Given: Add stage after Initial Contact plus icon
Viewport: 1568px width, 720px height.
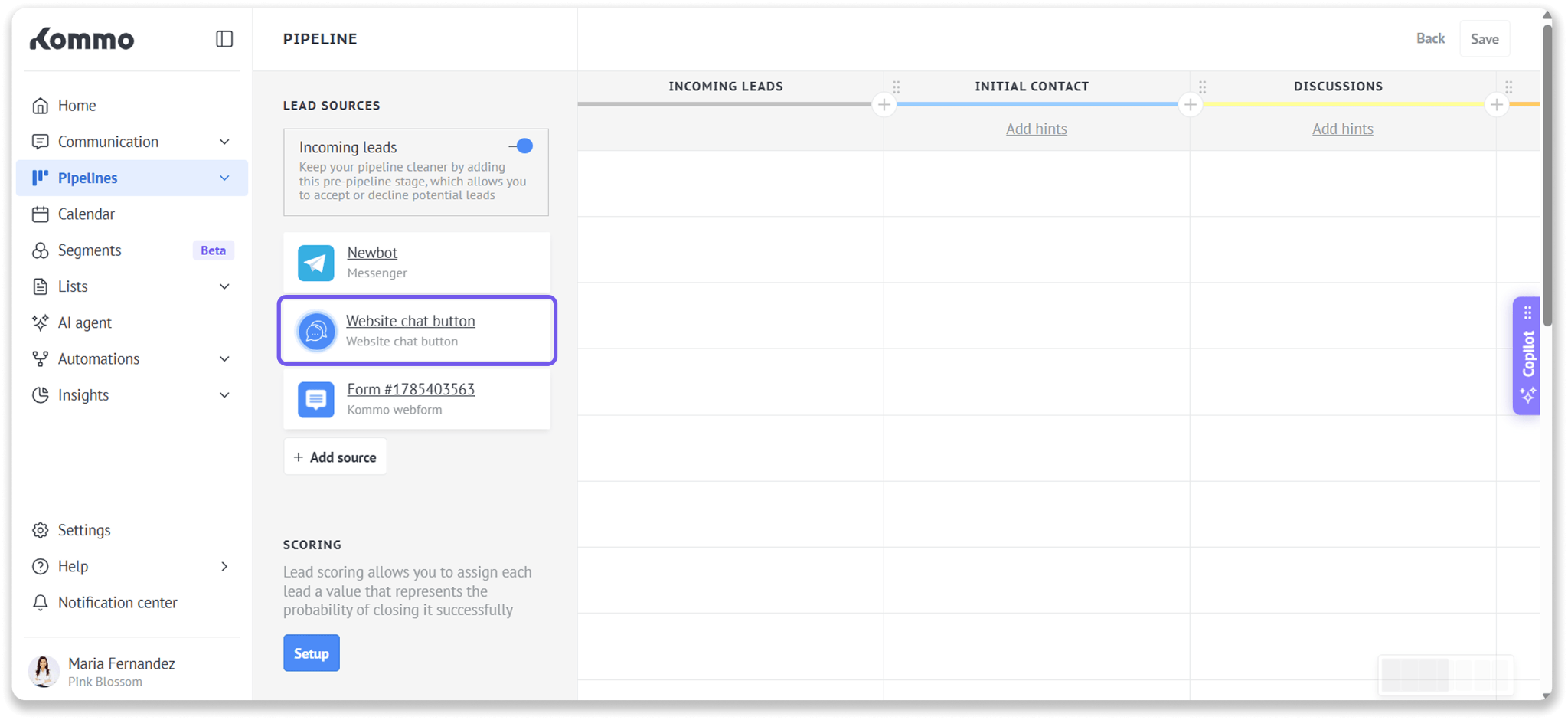Looking at the screenshot, I should [1191, 105].
